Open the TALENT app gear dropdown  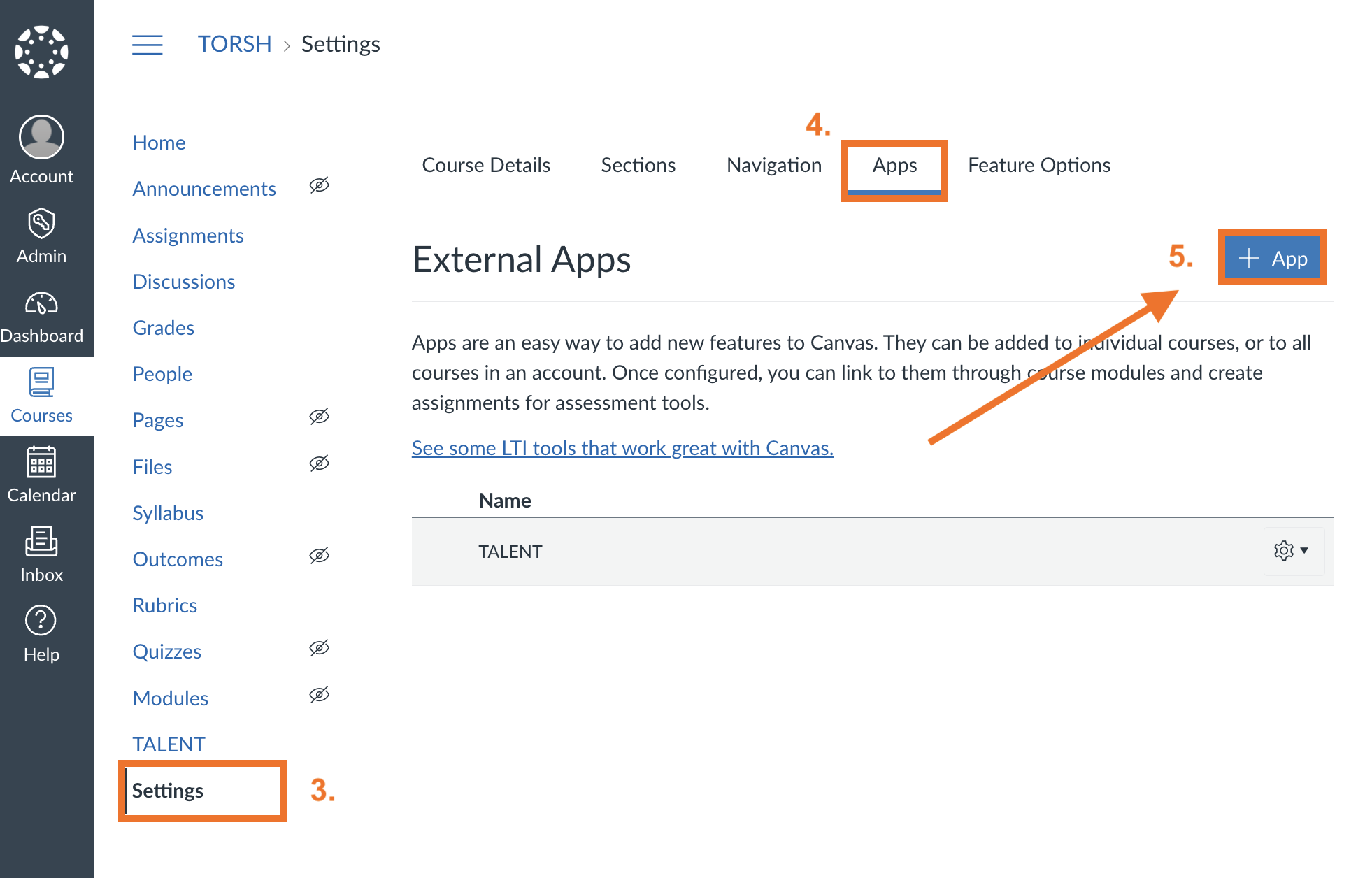(x=1291, y=551)
